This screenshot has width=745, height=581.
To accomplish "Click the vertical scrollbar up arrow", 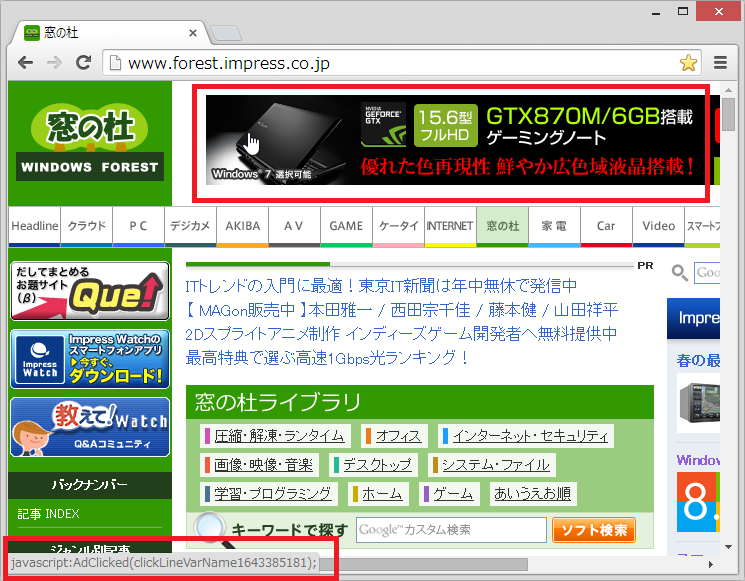I will pos(728,89).
